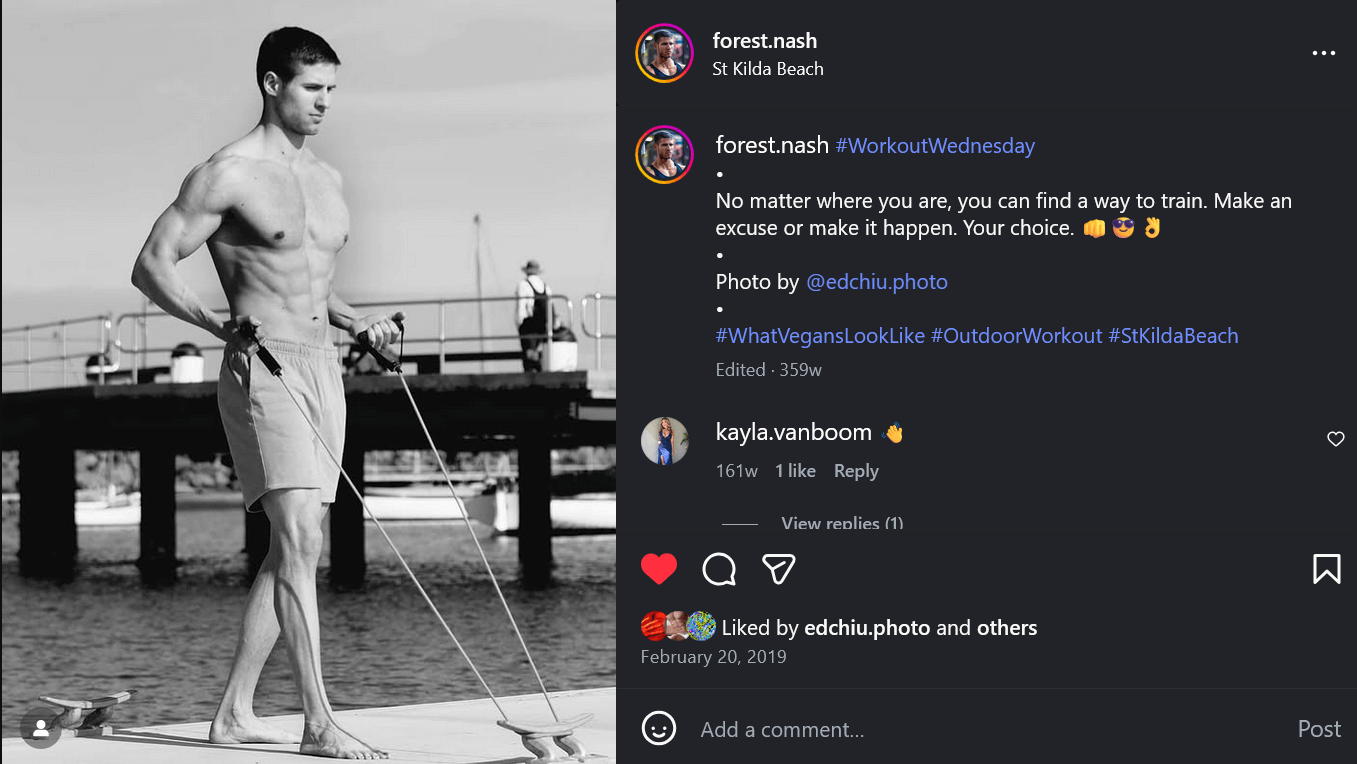This screenshot has height=764, width=1357.
Task: Open the #WorkoutWednesday hashtag
Action: click(934, 146)
